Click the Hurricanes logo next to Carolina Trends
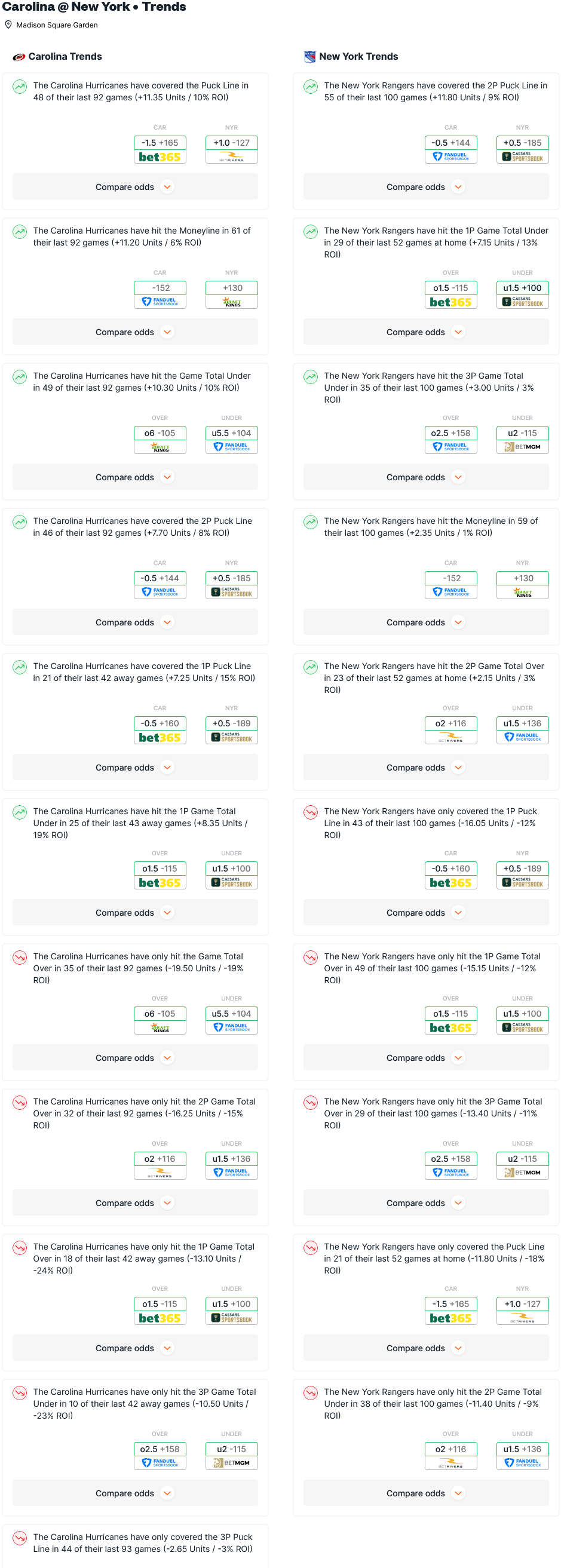The width and height of the screenshot is (561, 1568). click(x=19, y=57)
